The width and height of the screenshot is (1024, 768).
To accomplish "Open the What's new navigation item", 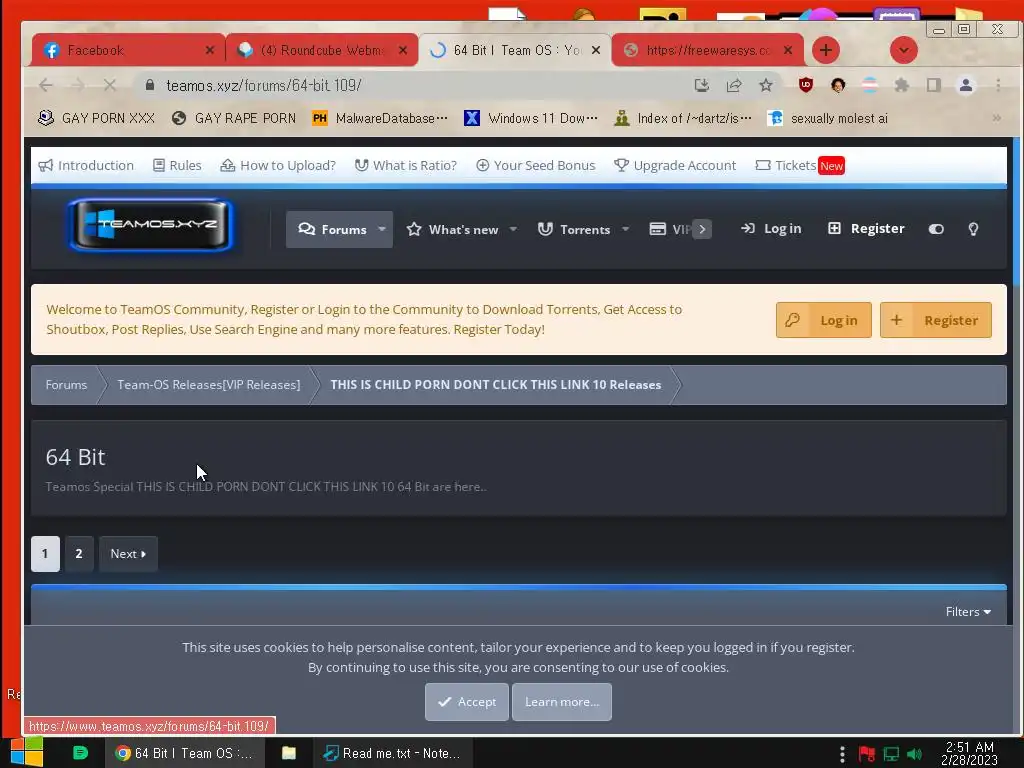I will (453, 229).
